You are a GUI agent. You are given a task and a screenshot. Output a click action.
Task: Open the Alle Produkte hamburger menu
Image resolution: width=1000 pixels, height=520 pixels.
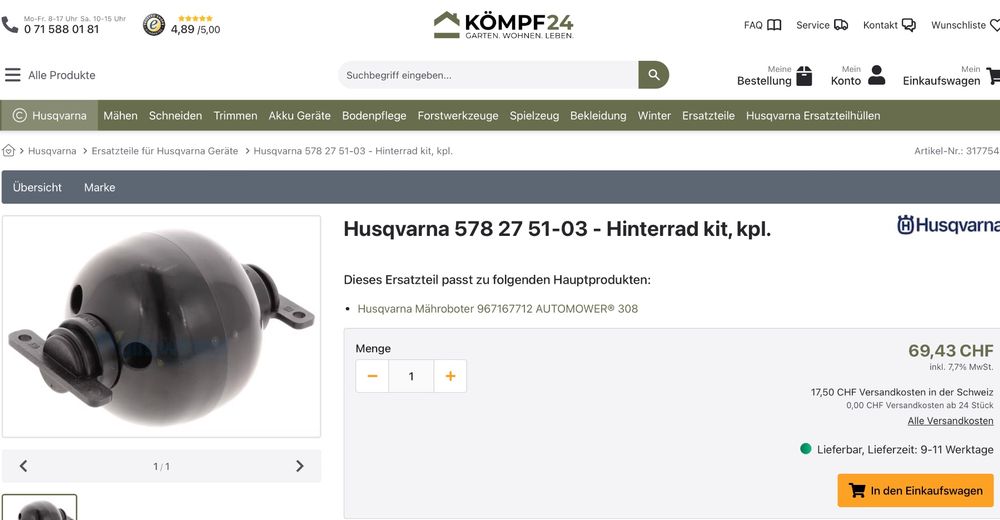click(x=13, y=75)
